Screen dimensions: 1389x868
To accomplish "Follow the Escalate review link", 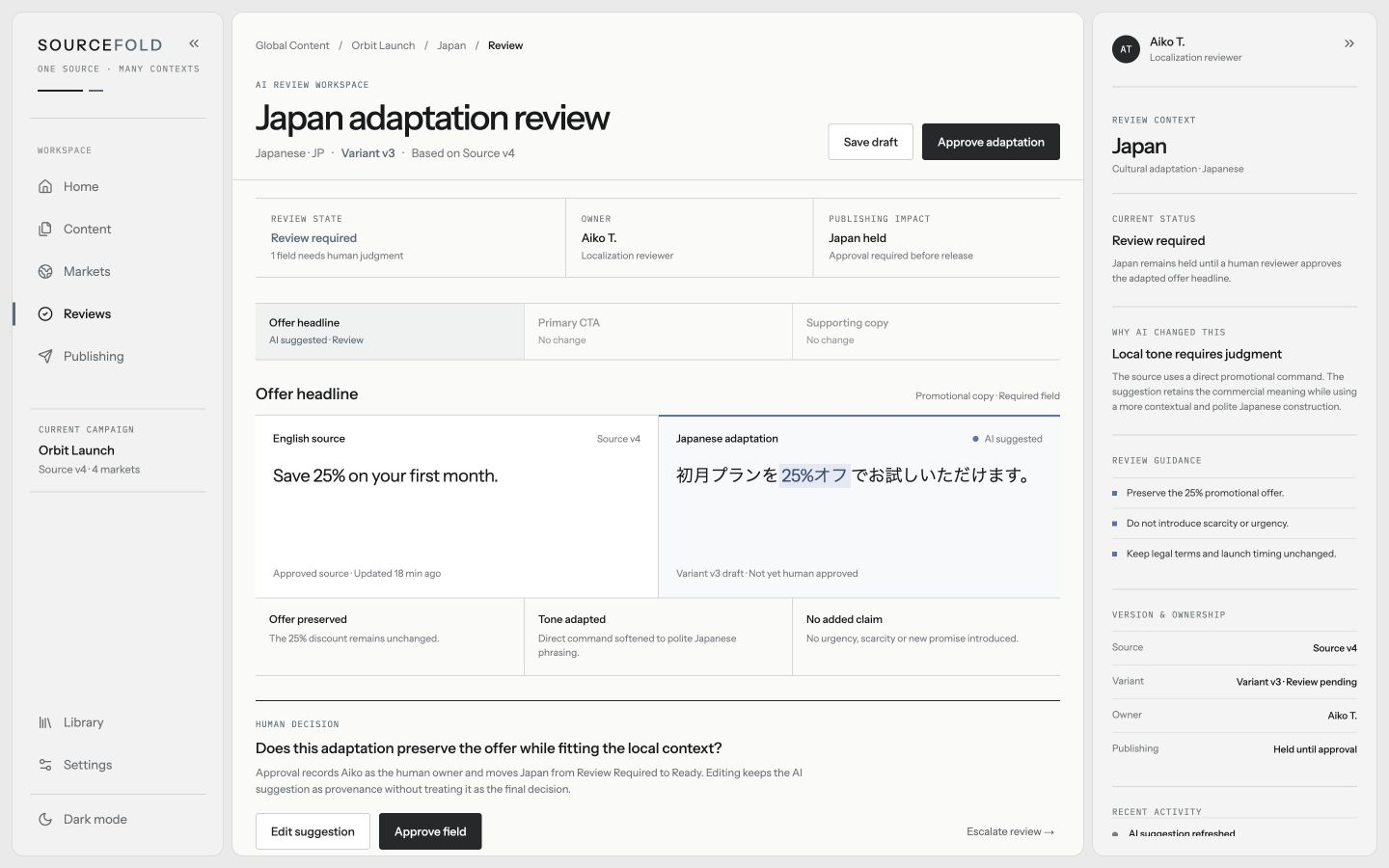I will [x=1010, y=831].
